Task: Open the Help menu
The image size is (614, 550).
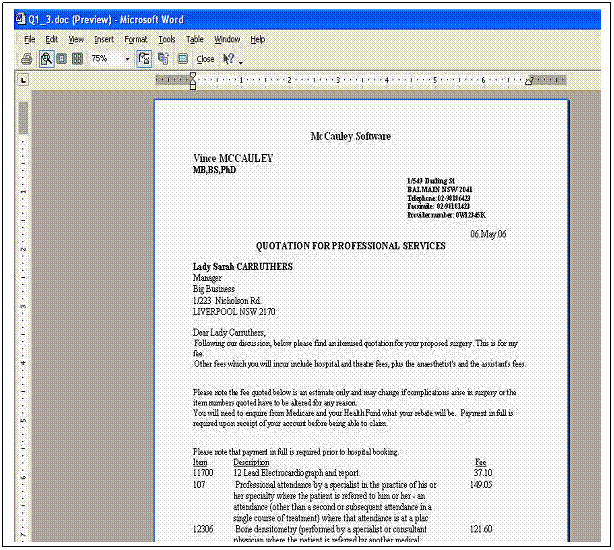Action: 258,40
